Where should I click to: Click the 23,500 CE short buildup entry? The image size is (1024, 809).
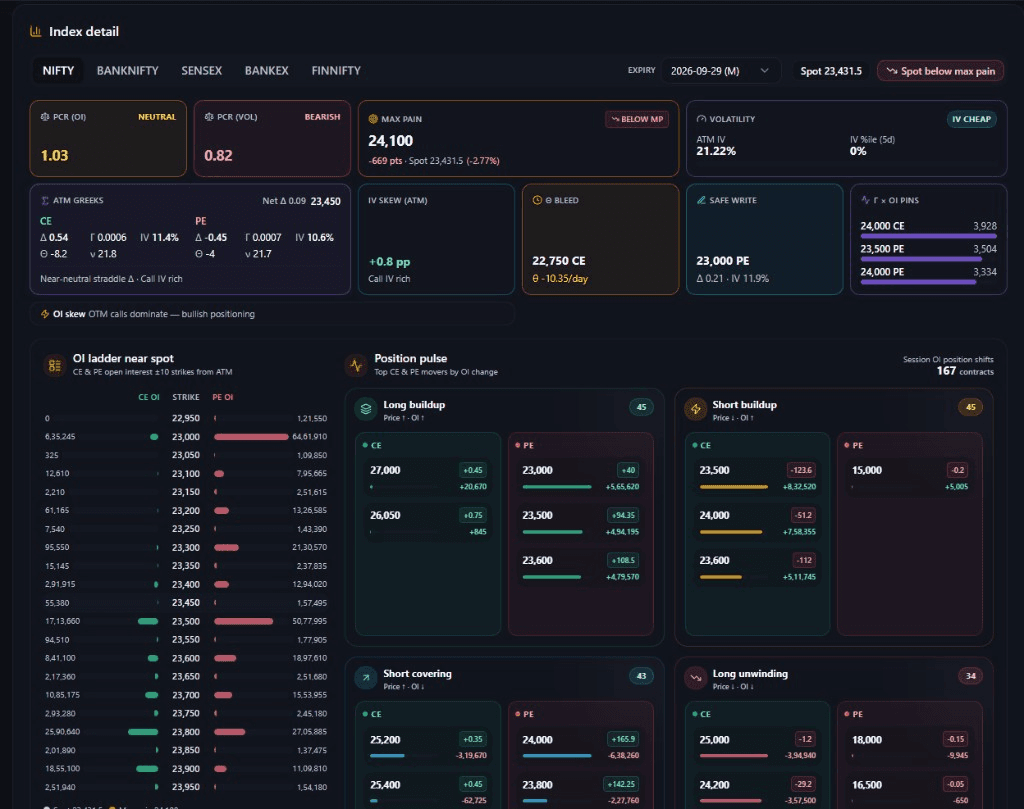757,478
